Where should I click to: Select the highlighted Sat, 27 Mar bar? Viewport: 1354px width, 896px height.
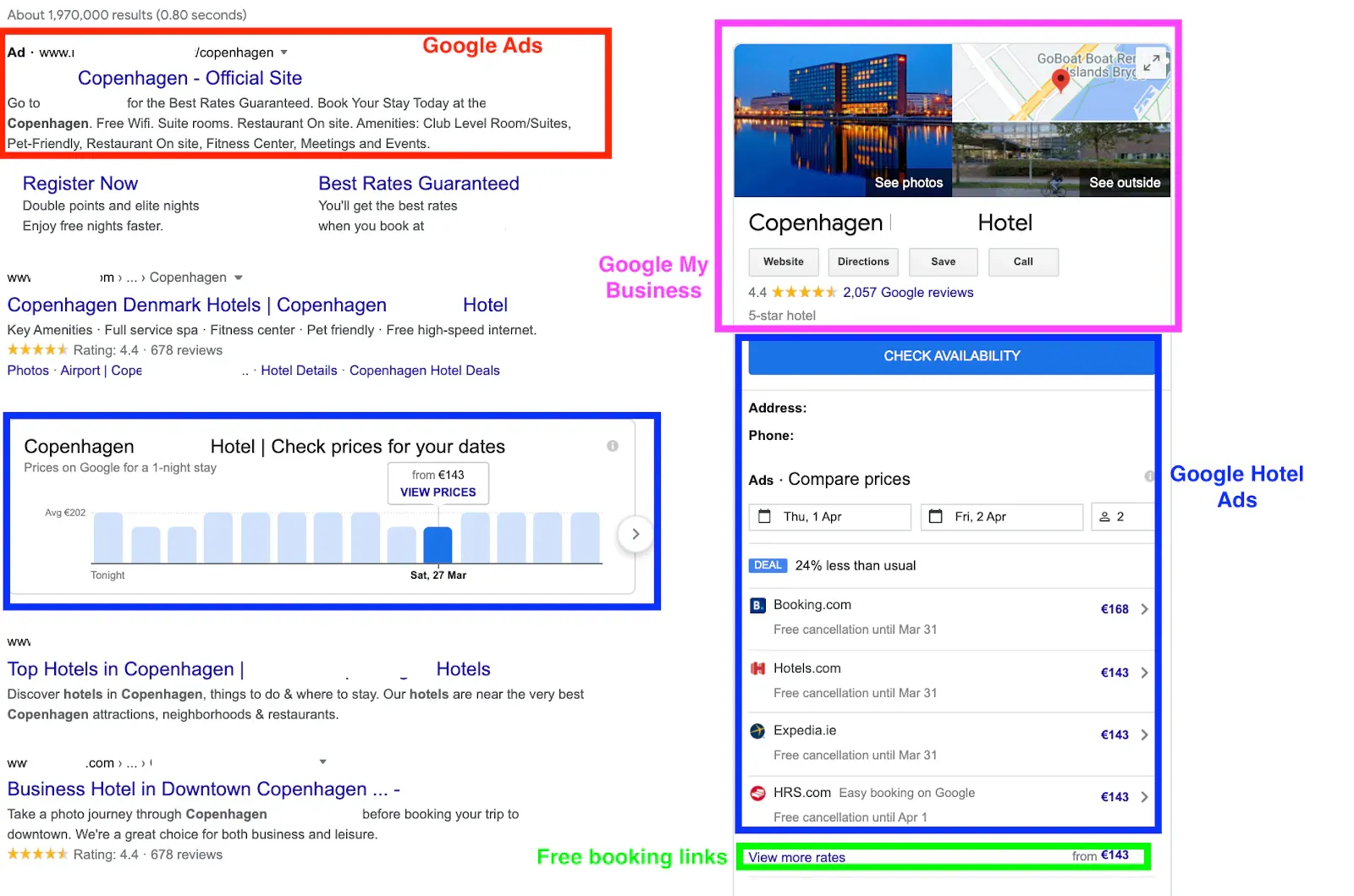point(438,545)
